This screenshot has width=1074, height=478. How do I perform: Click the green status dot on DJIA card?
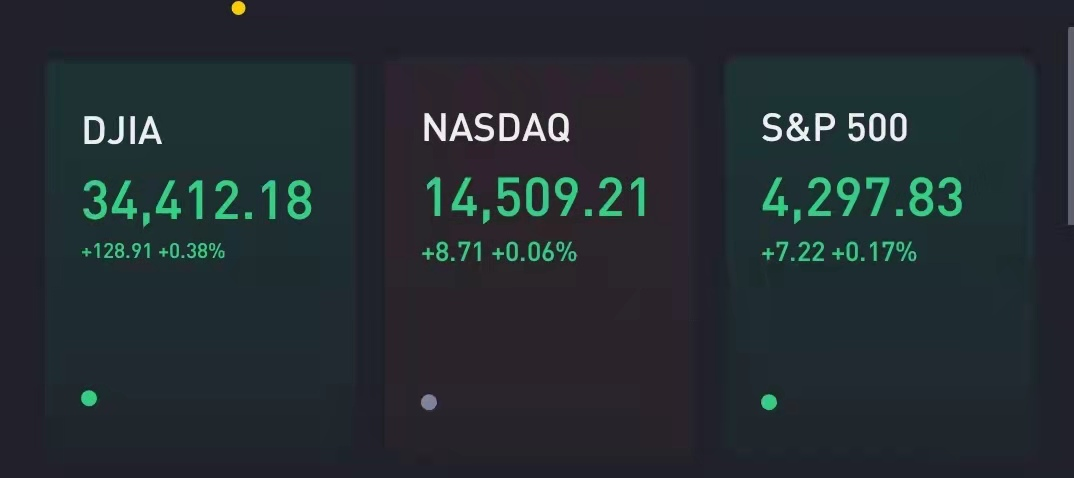89,398
